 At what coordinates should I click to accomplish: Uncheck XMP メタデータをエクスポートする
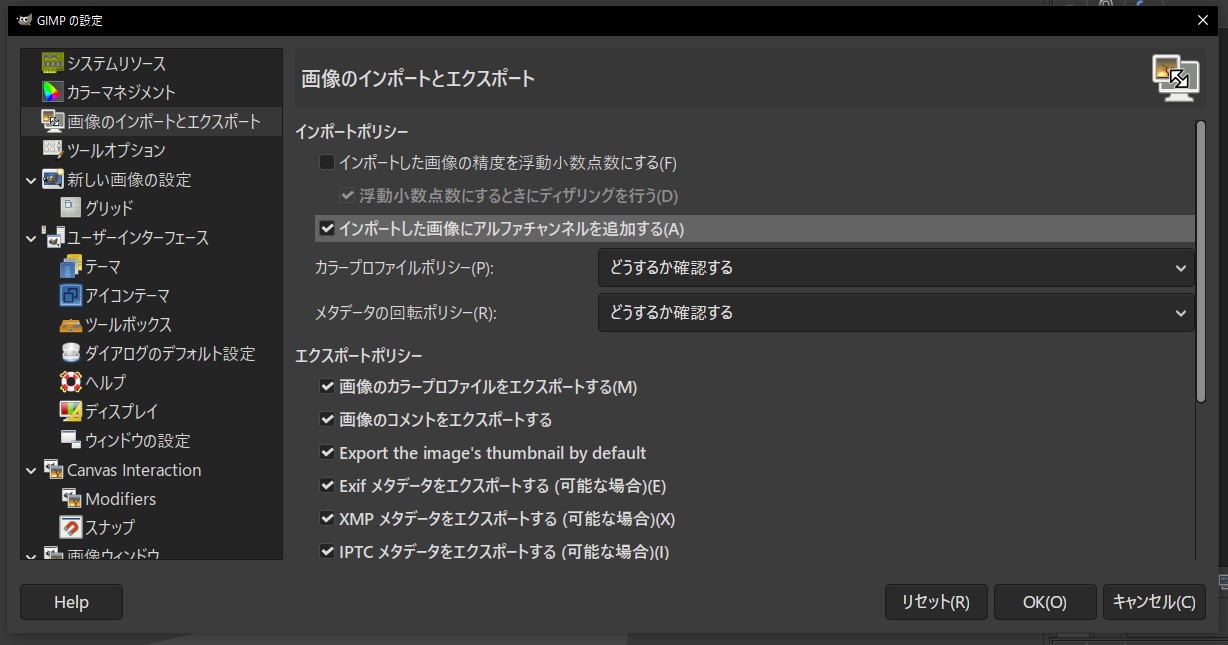(x=327, y=519)
